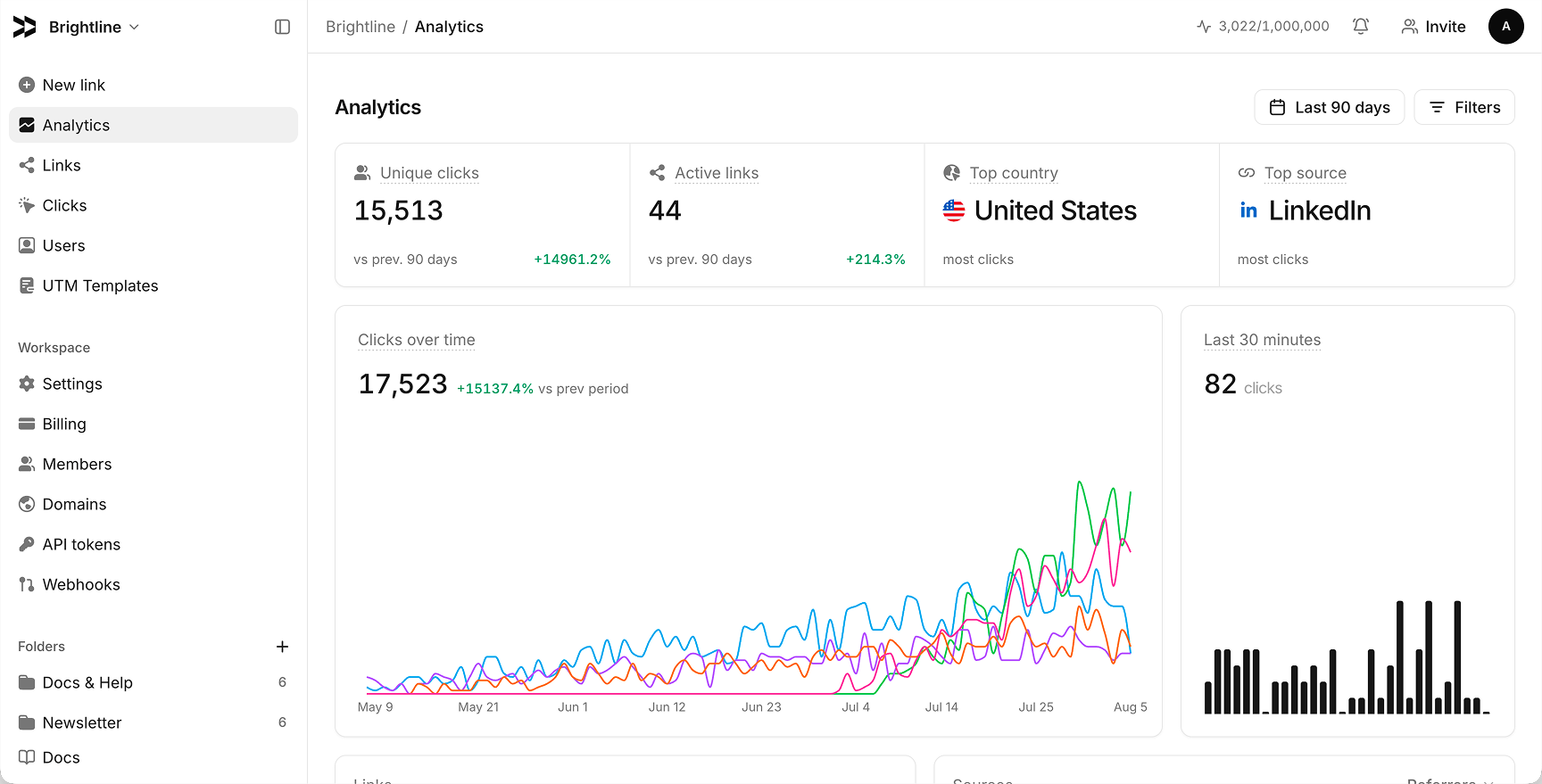Click the 17,523 total clicks value
Image resolution: width=1542 pixels, height=784 pixels.
(x=402, y=384)
